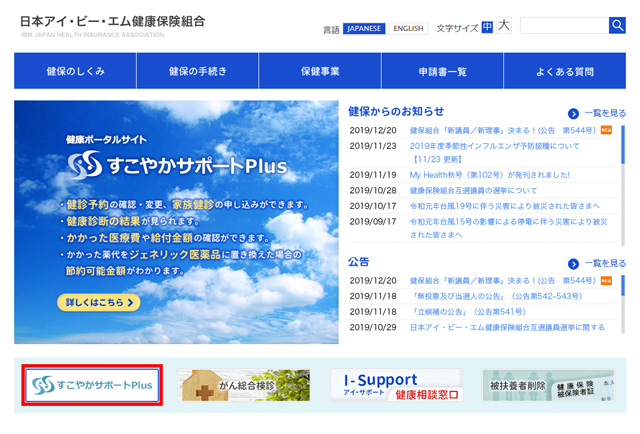Open the 2019/10/29 互選議員選挙に関する notice
The height and width of the screenshot is (434, 640).
(x=507, y=327)
